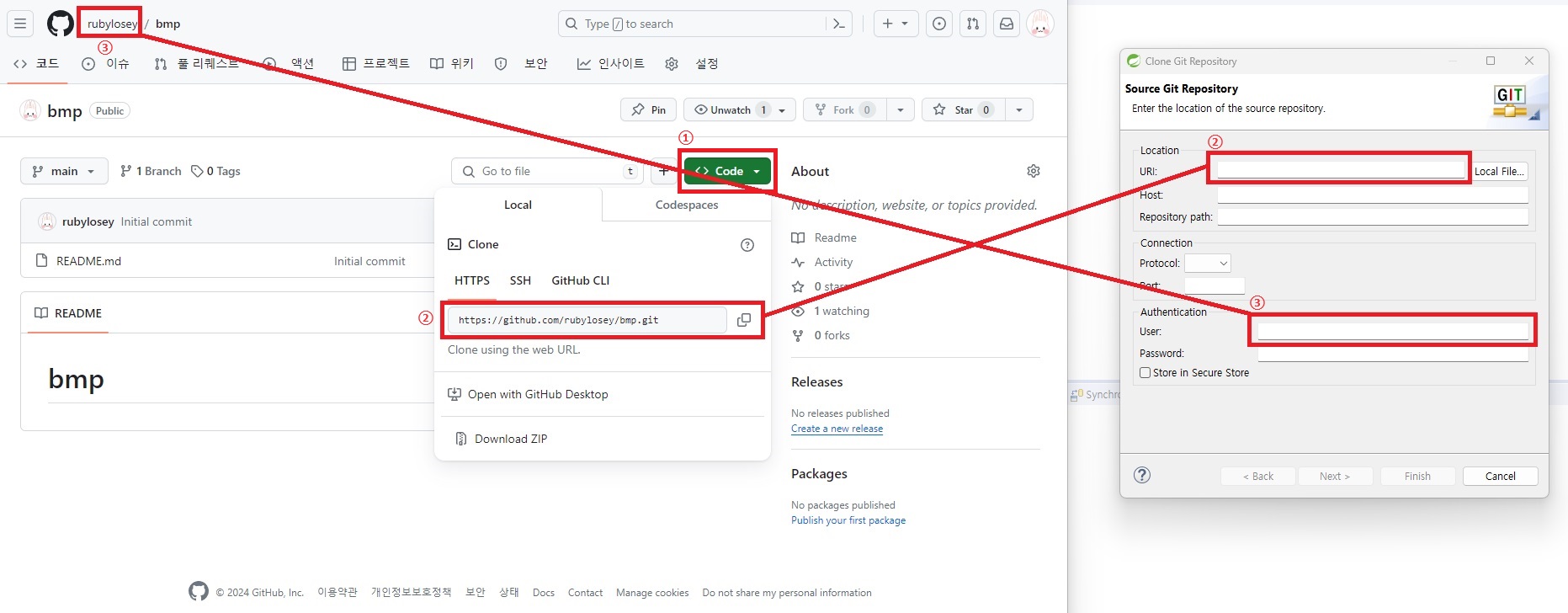Cancel the Clone Git Repository dialog
The height and width of the screenshot is (613, 1568).
(x=1500, y=476)
